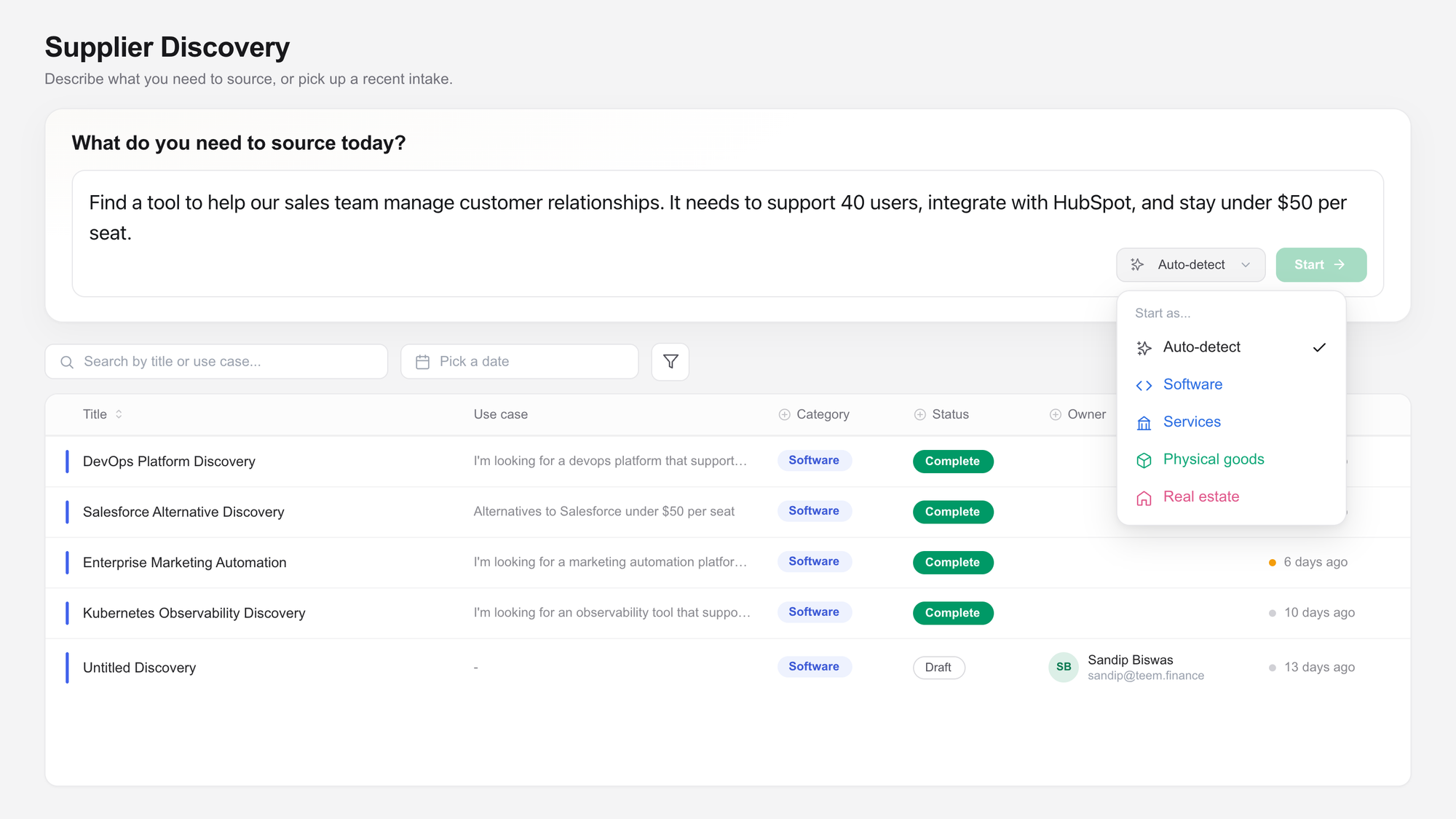This screenshot has width=1456, height=819.
Task: Click the house icon for Real estate
Action: pyautogui.click(x=1144, y=498)
